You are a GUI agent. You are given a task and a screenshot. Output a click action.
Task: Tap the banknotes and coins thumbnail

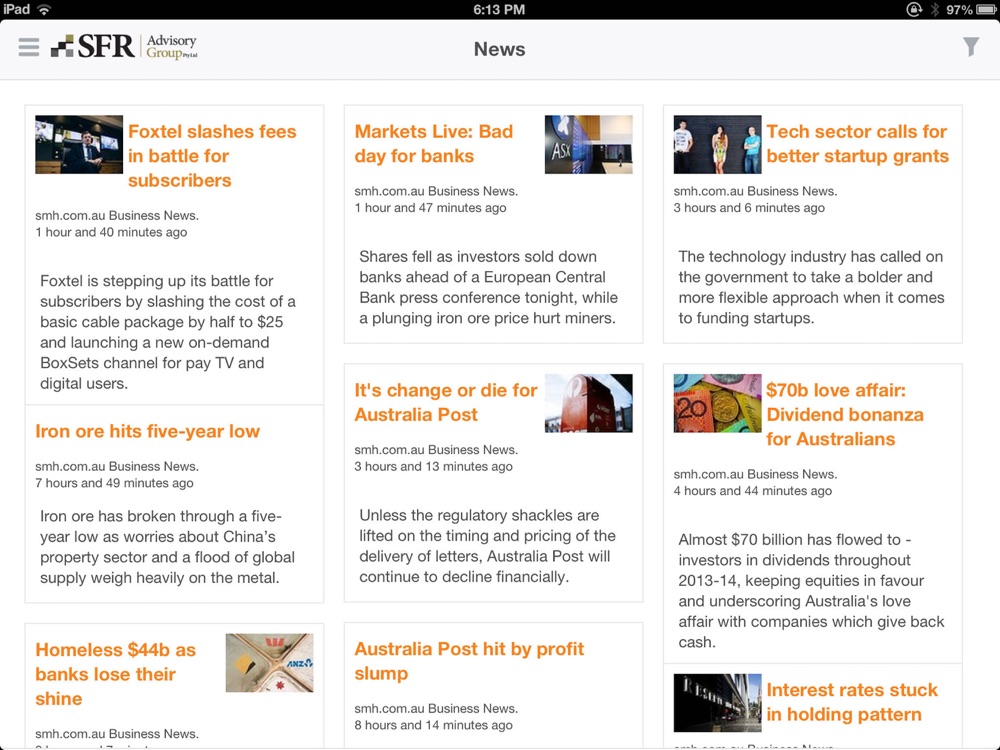[x=717, y=403]
